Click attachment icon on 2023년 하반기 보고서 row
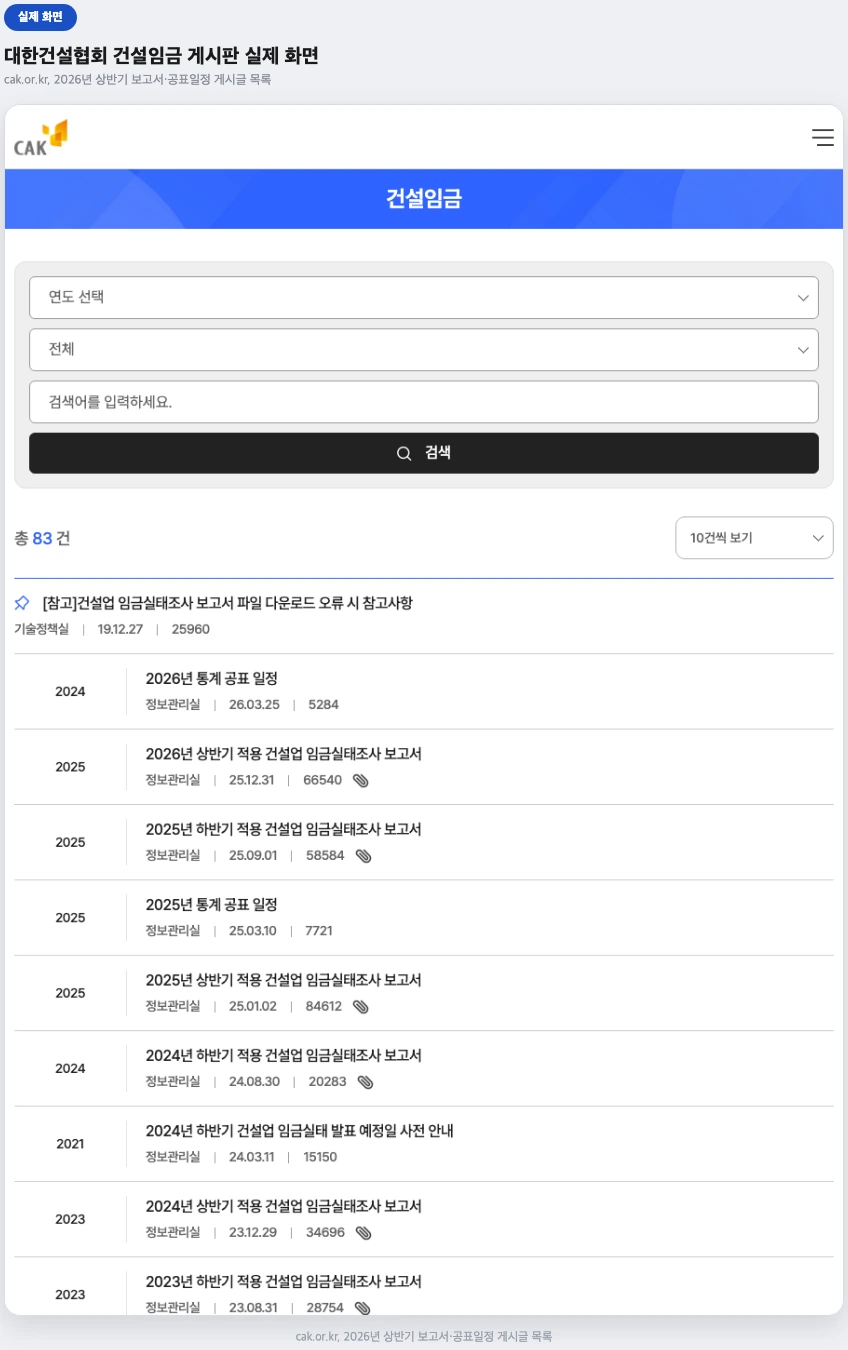The height and width of the screenshot is (1350, 848). (x=363, y=1308)
